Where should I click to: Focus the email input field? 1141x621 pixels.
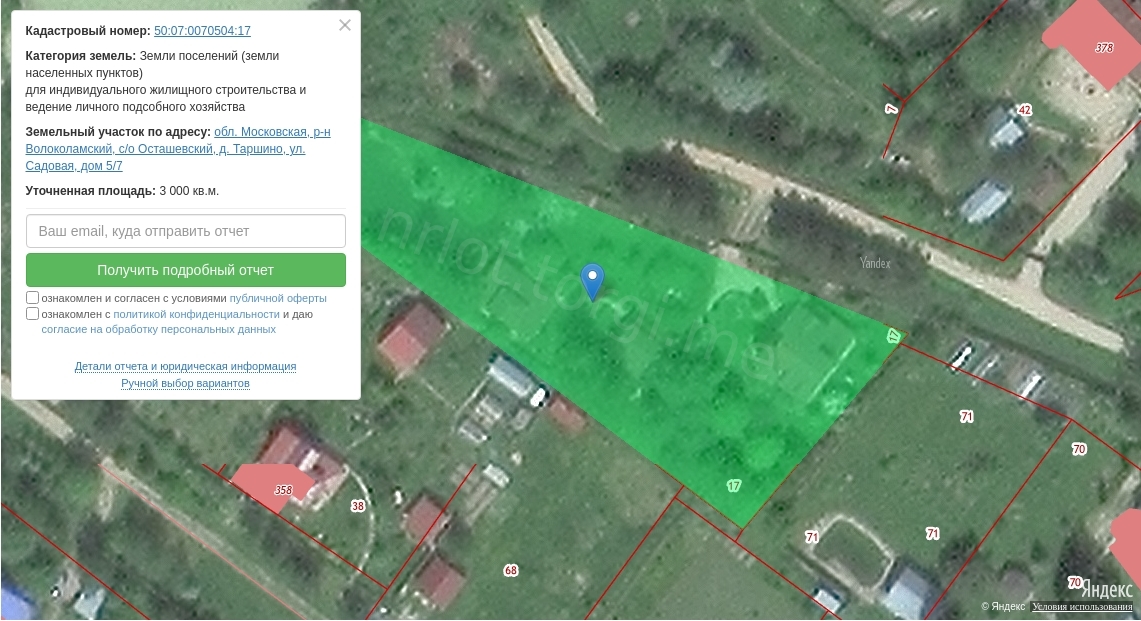click(186, 231)
